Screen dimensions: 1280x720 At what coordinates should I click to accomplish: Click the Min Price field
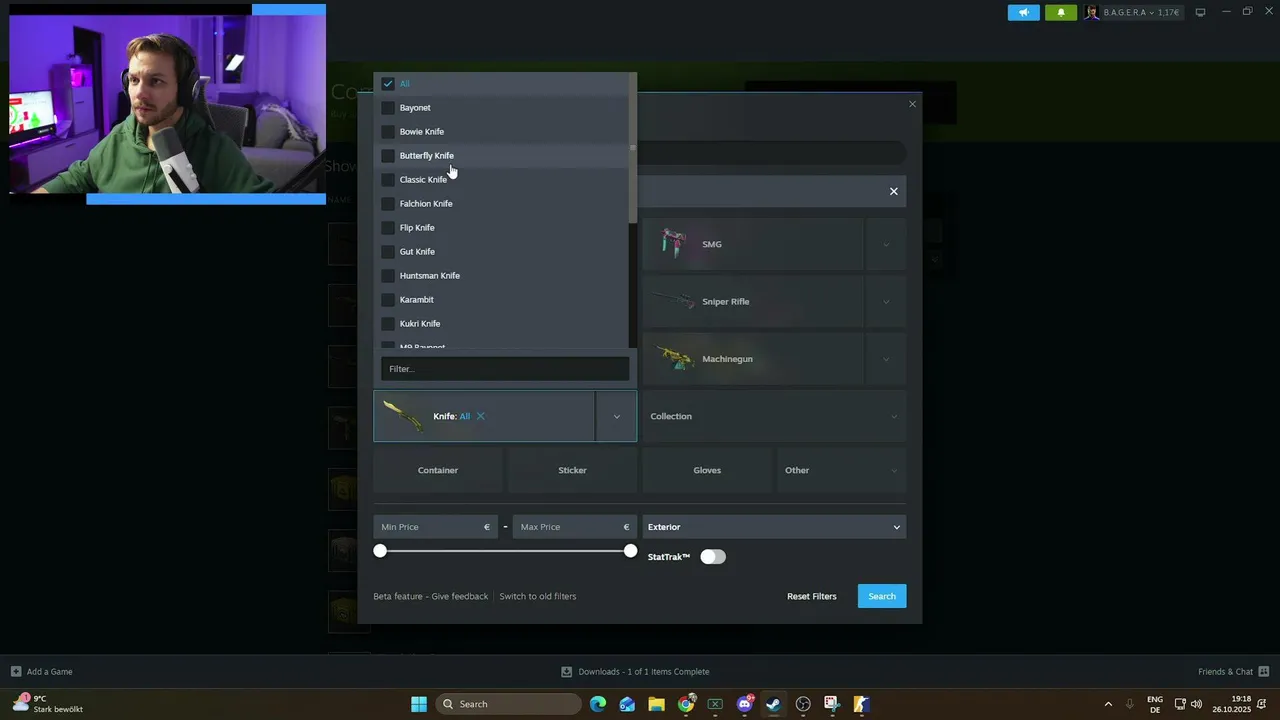(435, 527)
